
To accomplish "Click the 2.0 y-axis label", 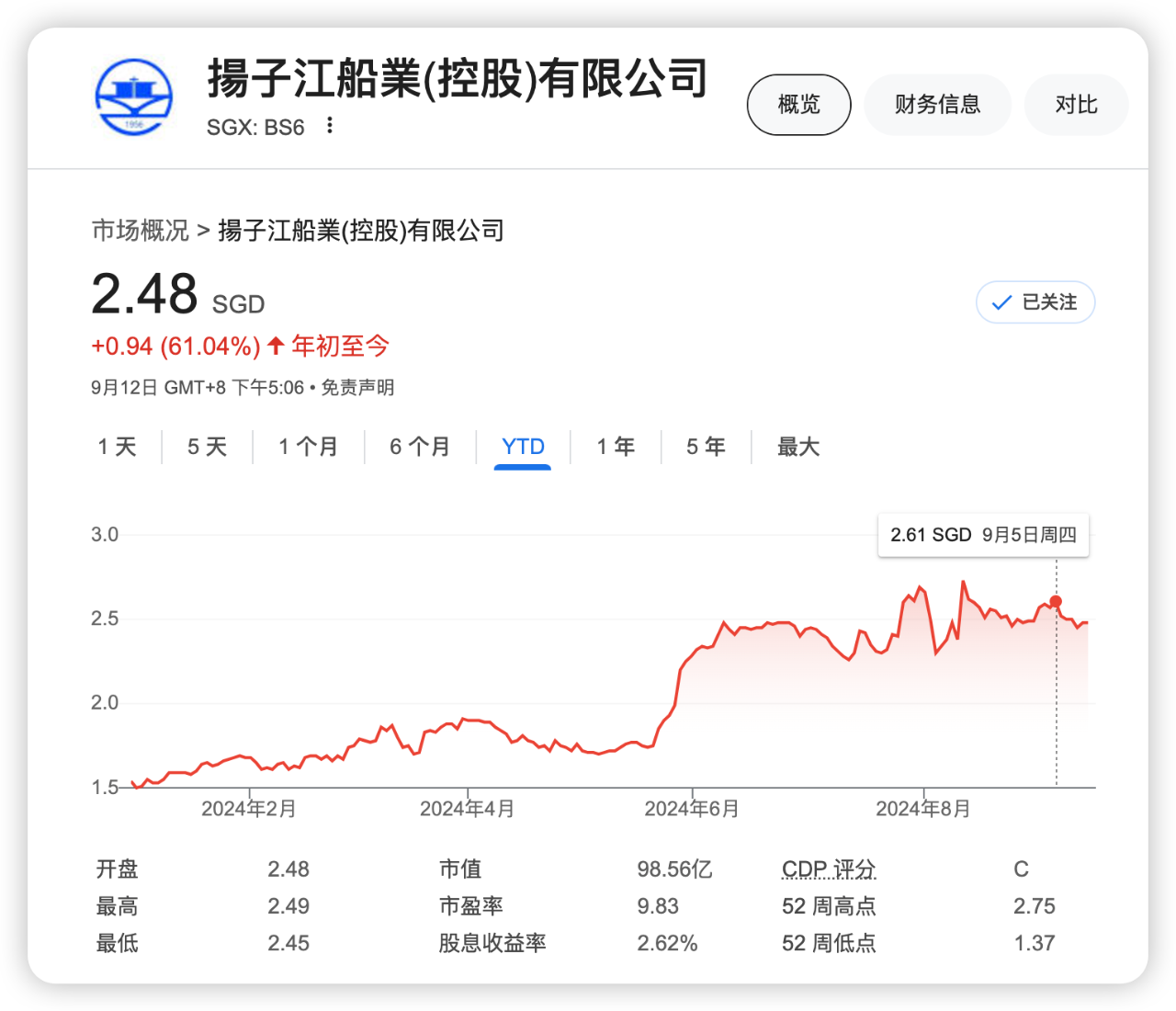I will 105,703.
